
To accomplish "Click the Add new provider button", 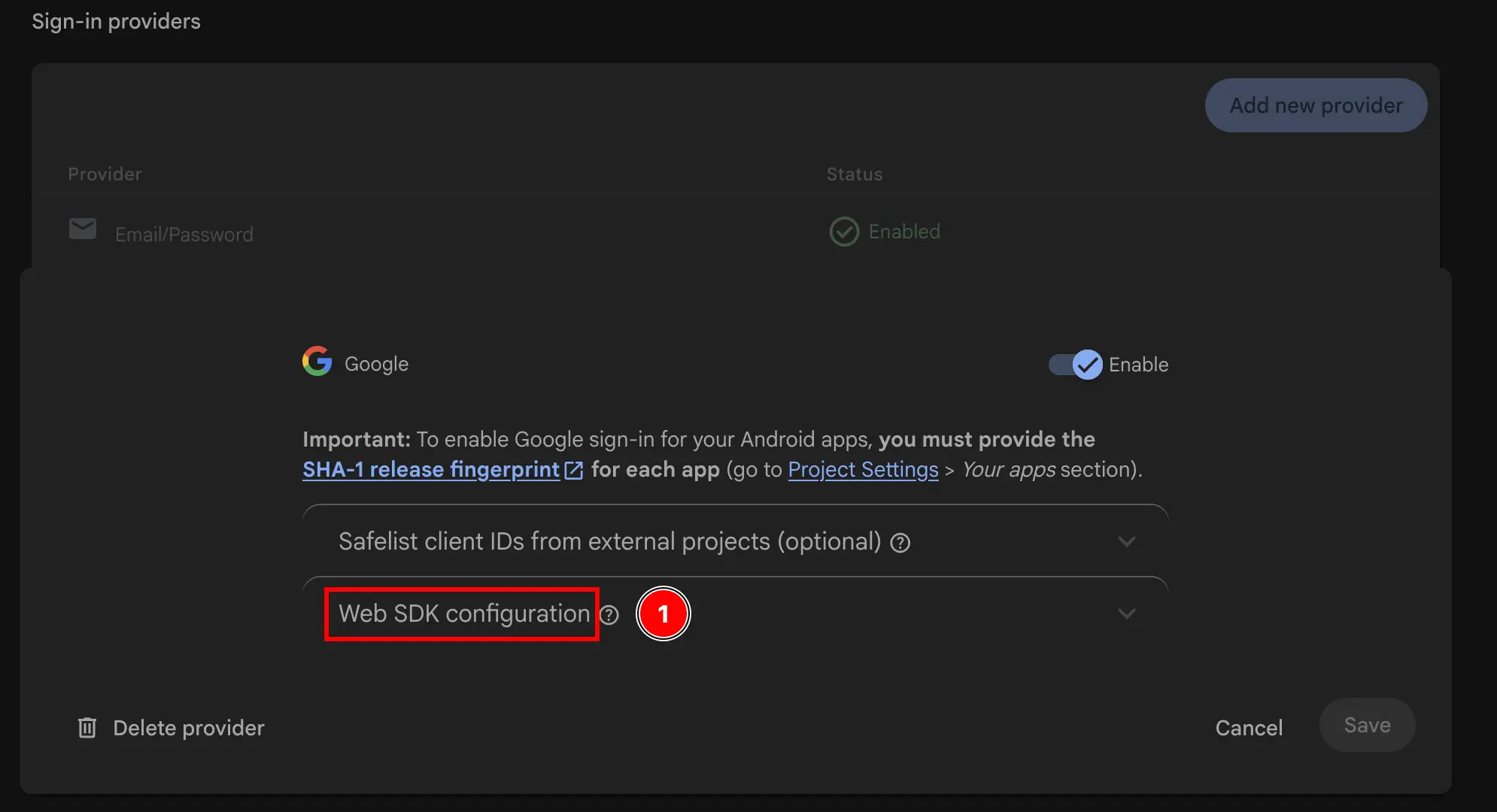I will tap(1316, 105).
